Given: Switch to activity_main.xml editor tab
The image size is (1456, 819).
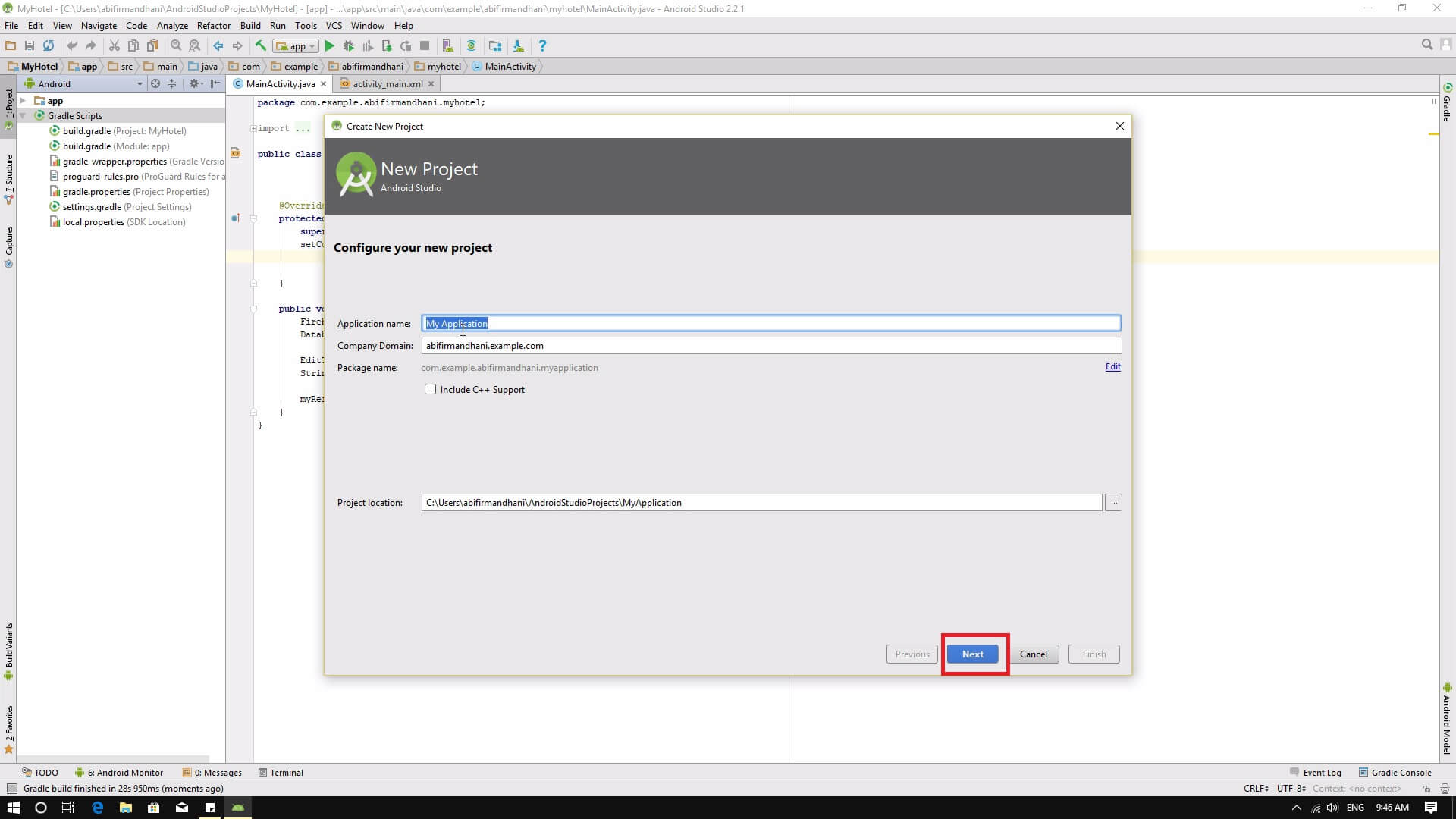Looking at the screenshot, I should tap(387, 84).
